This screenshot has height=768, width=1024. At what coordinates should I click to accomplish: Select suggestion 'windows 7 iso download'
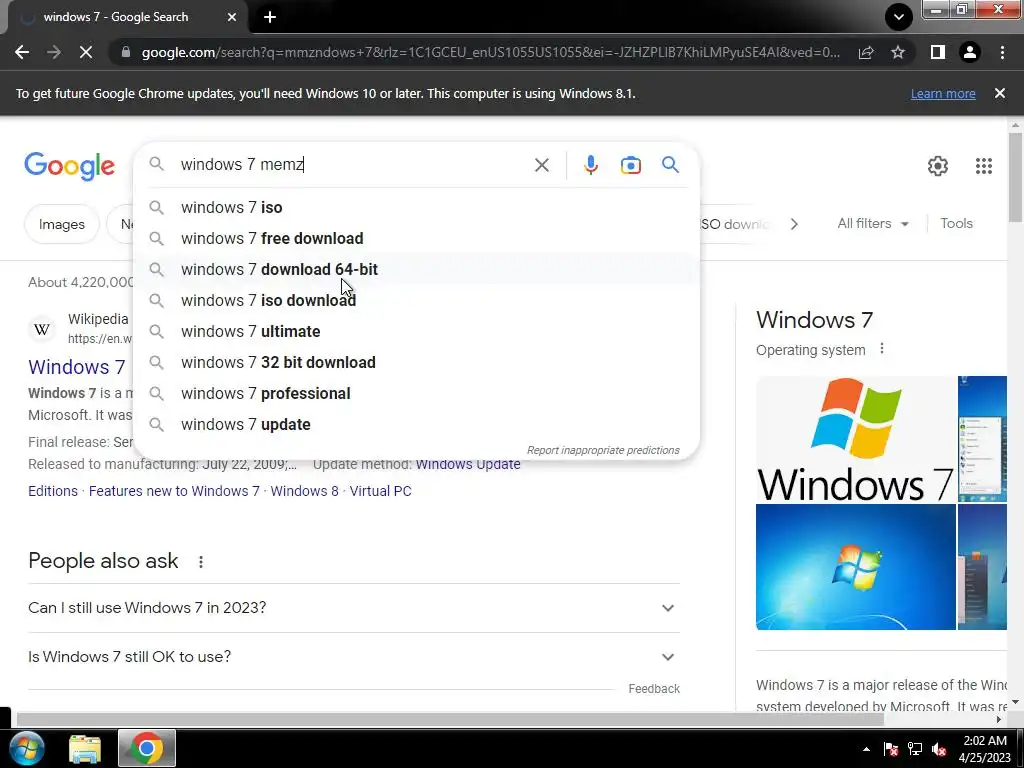pyautogui.click(x=416, y=300)
